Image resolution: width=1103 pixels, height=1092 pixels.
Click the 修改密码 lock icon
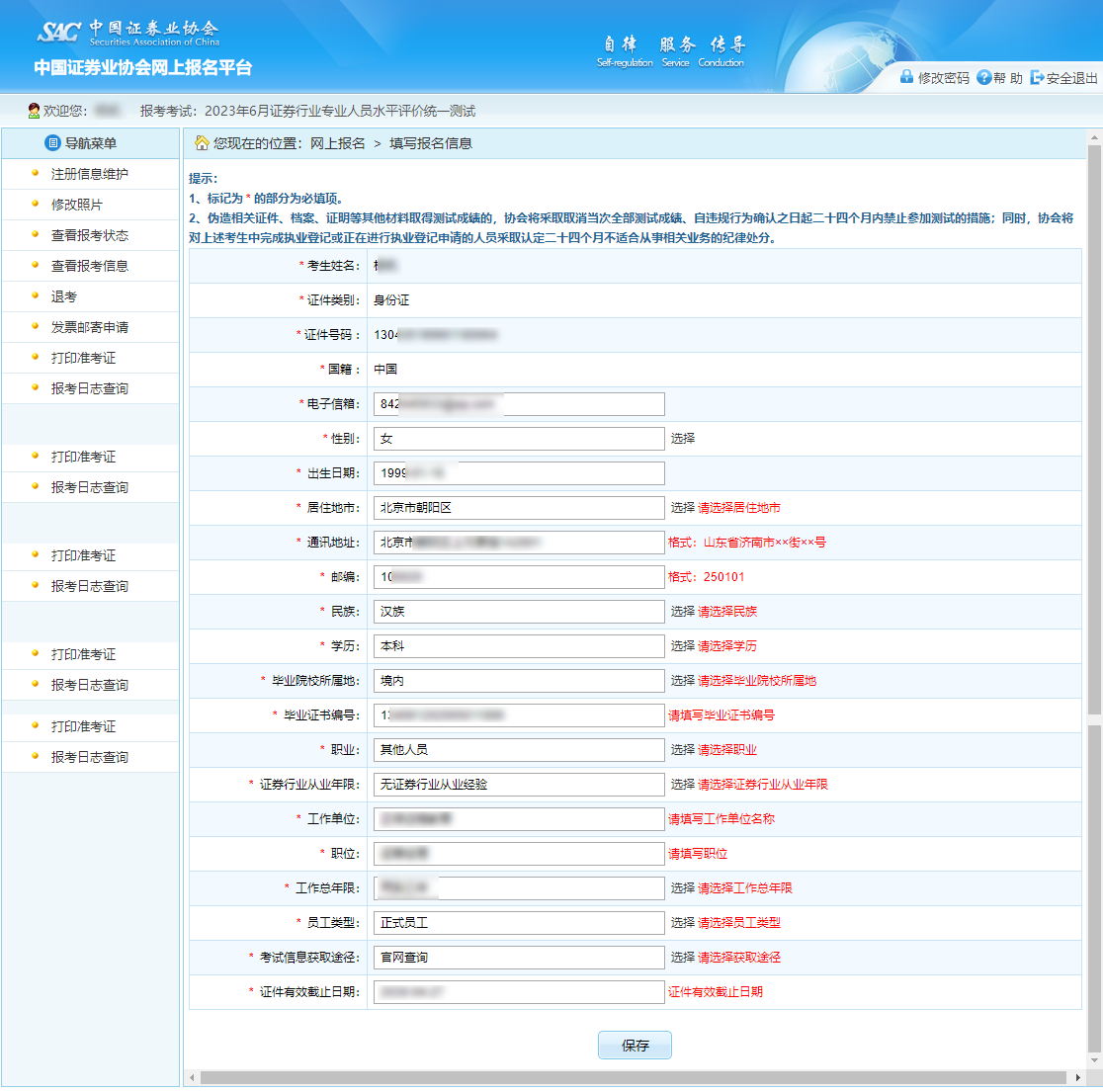pos(905,75)
